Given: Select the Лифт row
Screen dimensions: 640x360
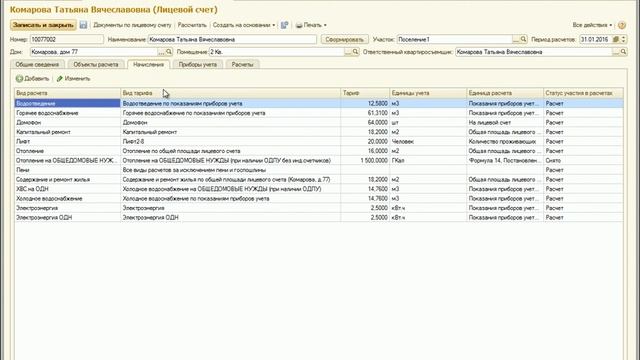Looking at the screenshot, I should click(x=319, y=142).
